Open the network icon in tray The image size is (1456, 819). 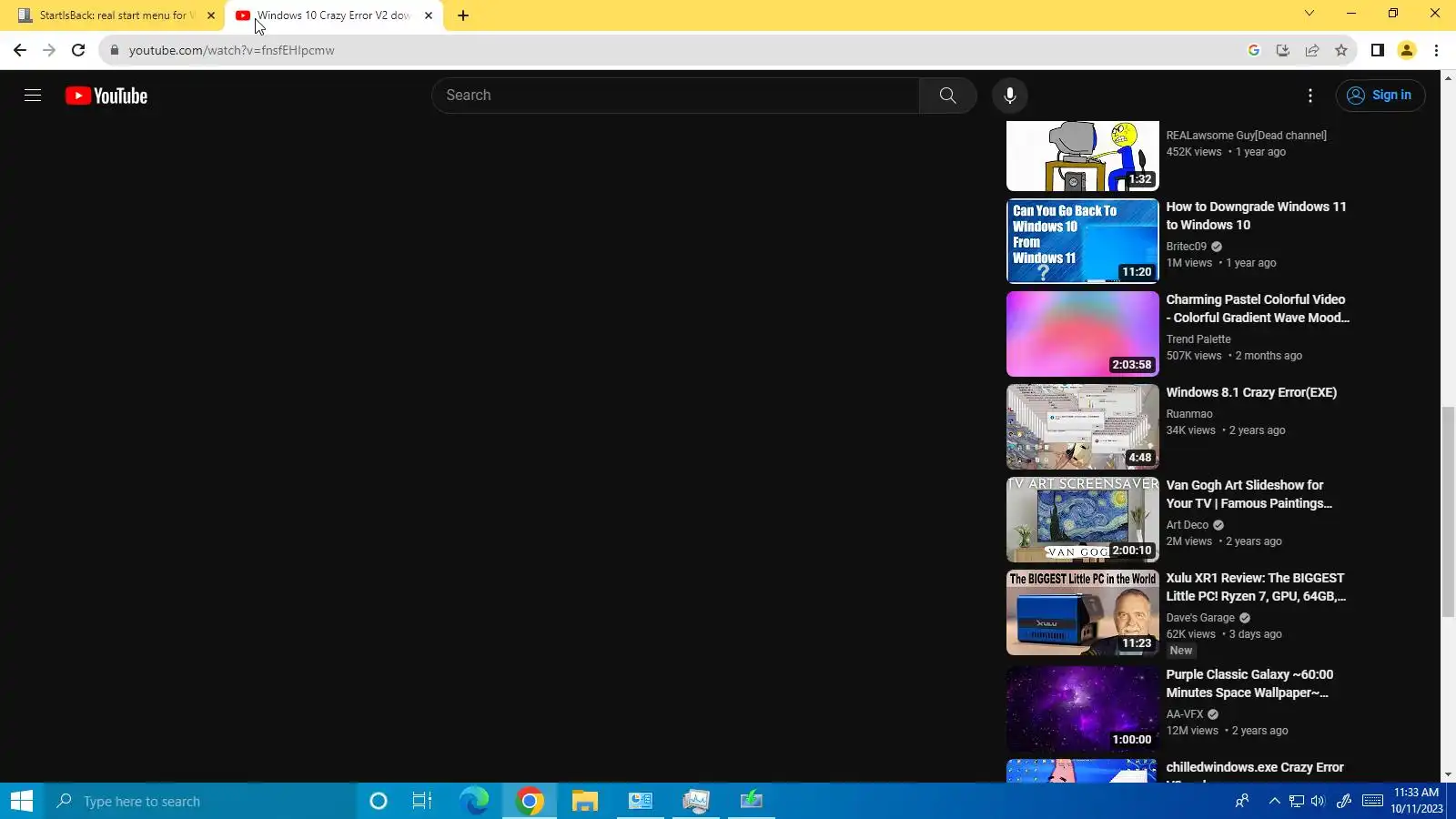click(1297, 801)
